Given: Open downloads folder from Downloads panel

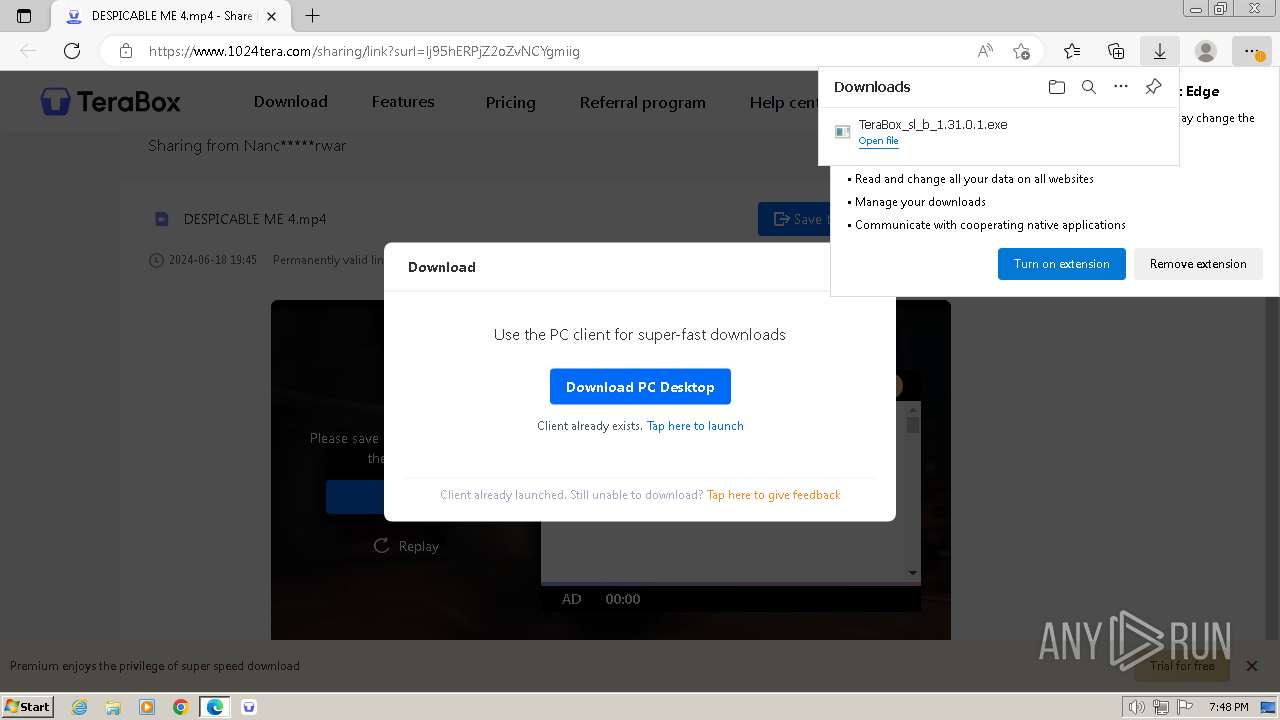Looking at the screenshot, I should pos(1057,87).
